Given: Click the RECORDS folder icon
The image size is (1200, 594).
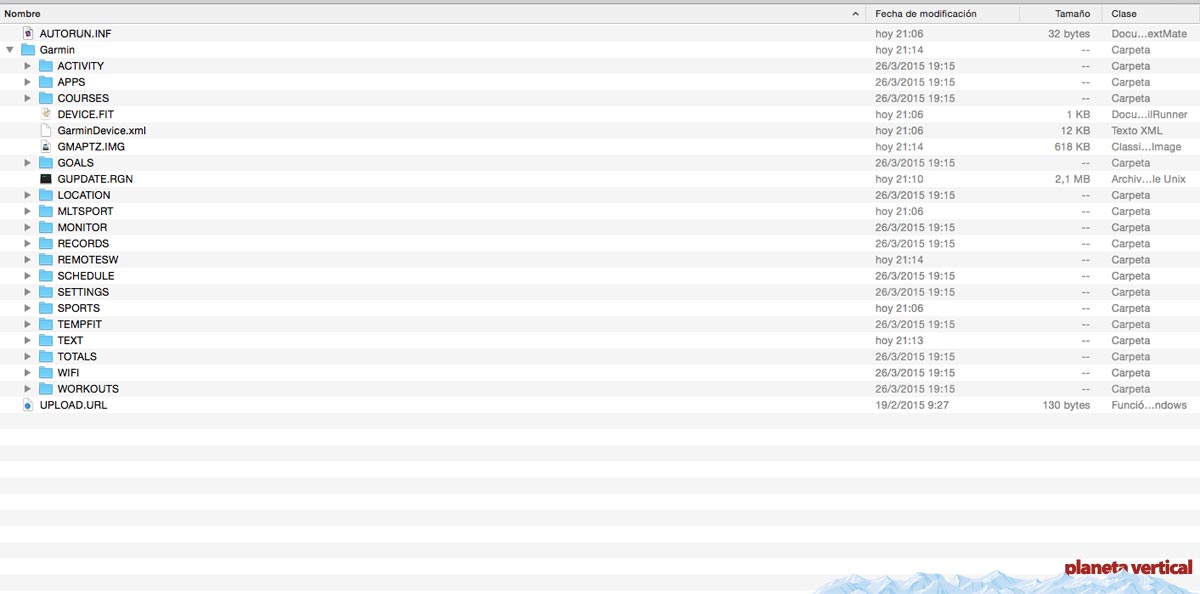Looking at the screenshot, I should pos(46,243).
